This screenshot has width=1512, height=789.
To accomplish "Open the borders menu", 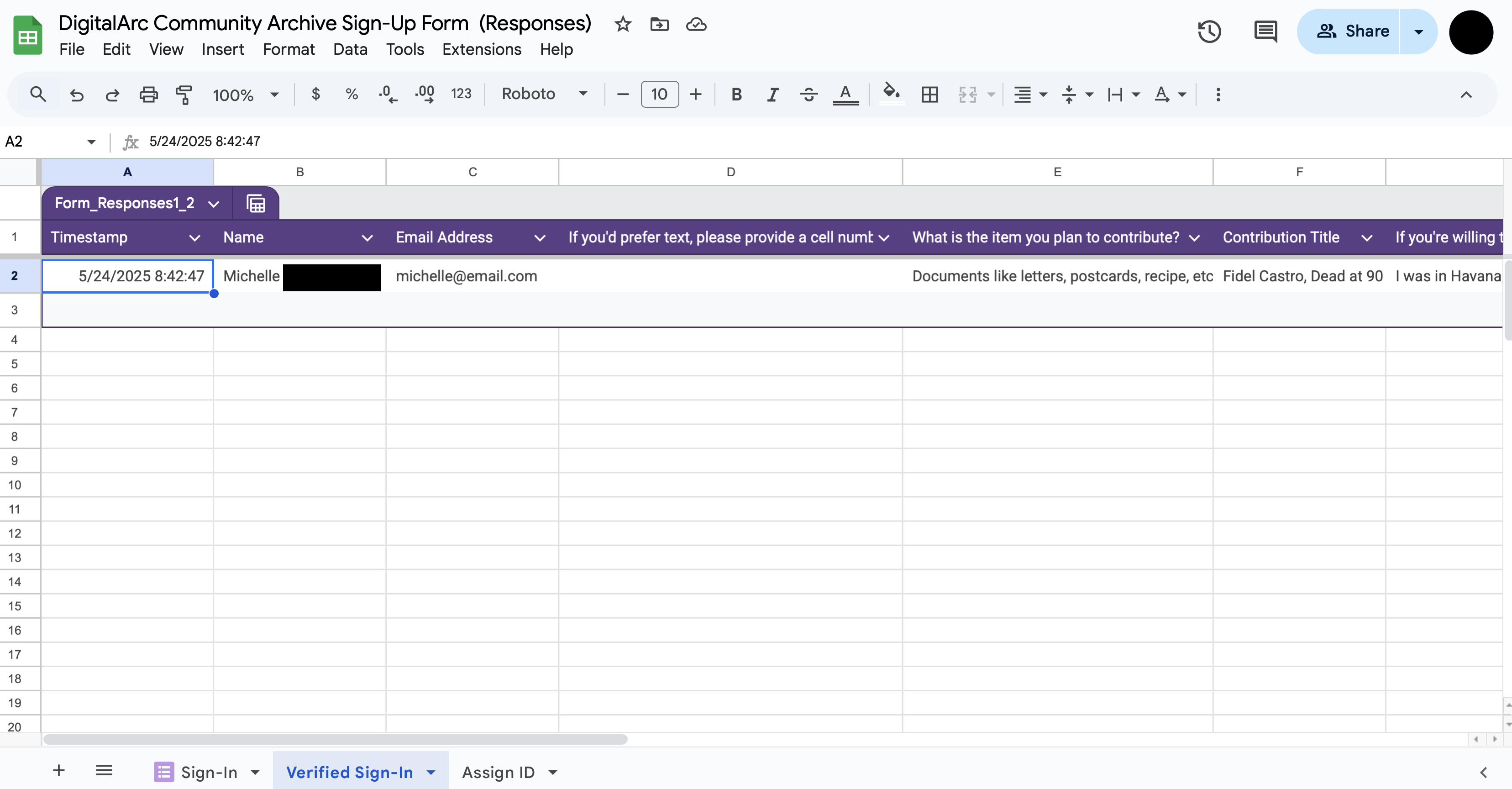I will (930, 94).
